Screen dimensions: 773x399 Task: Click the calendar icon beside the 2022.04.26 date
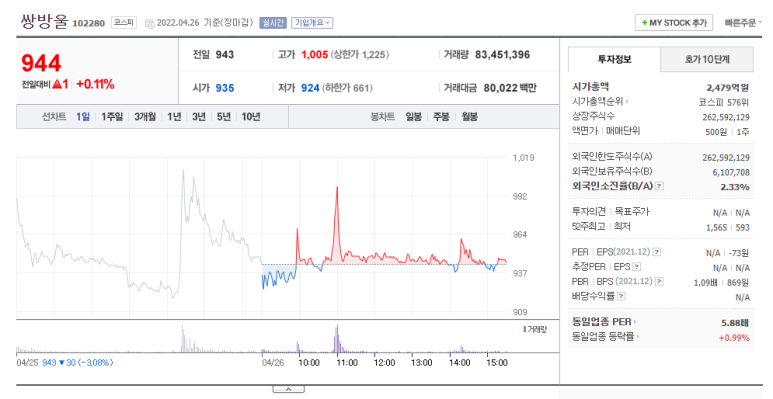click(149, 24)
